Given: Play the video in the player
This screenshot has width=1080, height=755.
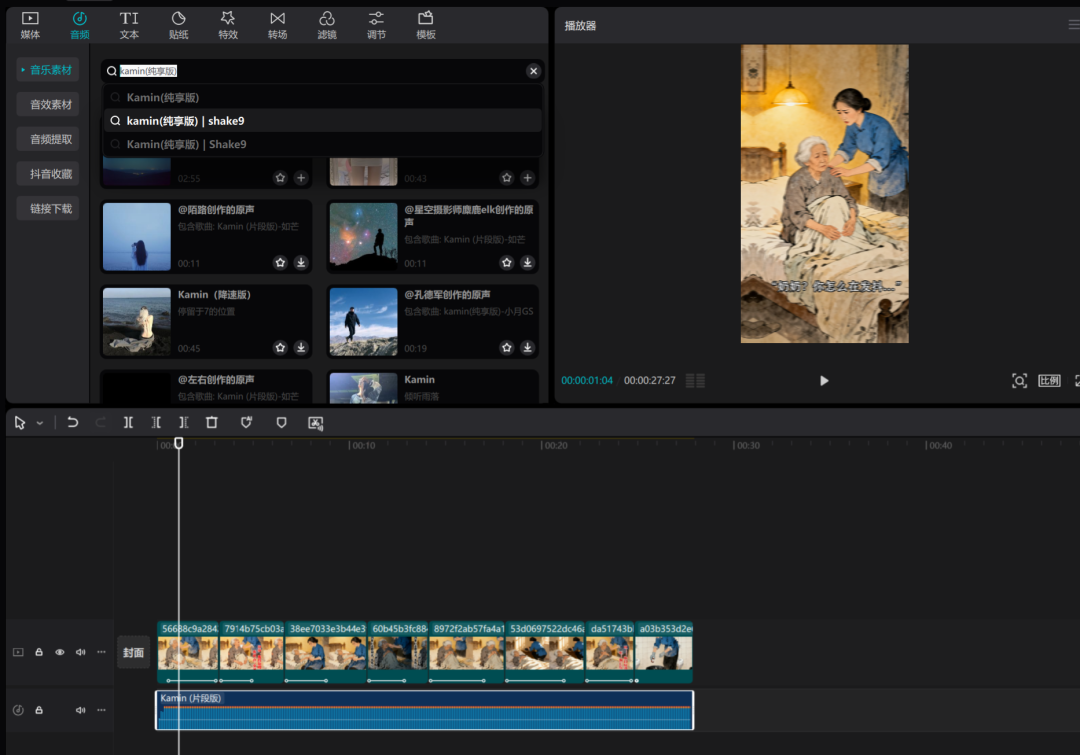Looking at the screenshot, I should pyautogui.click(x=824, y=381).
